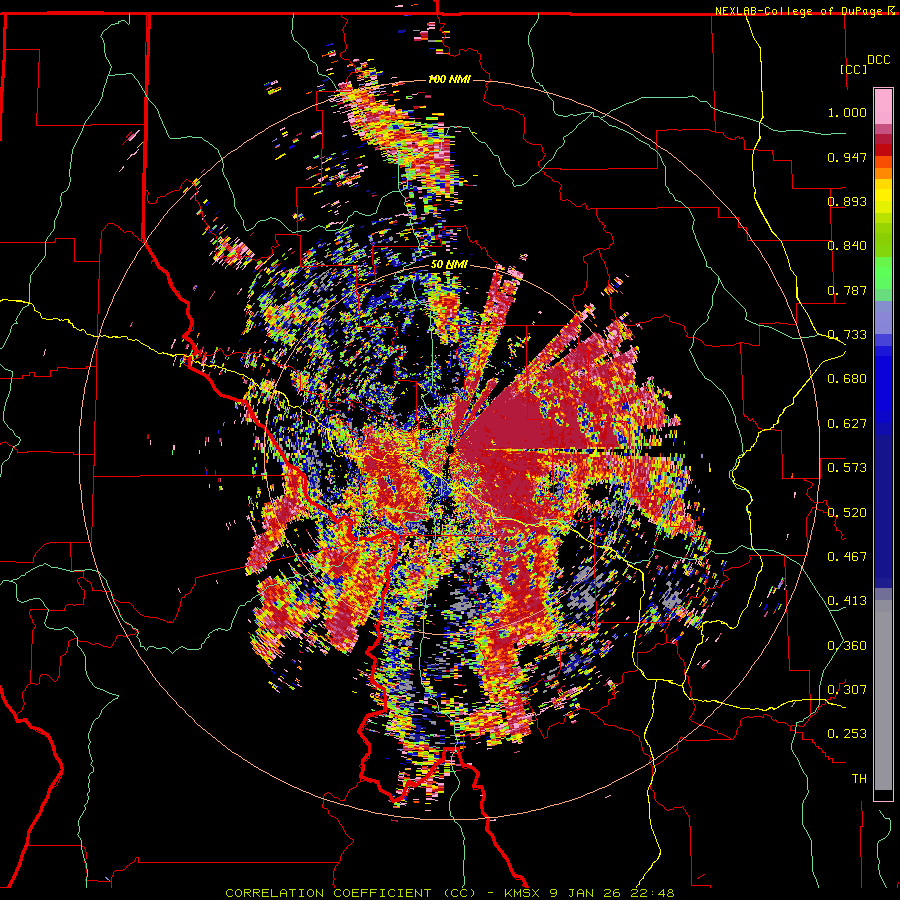The width and height of the screenshot is (900, 900).
Task: Select the 0.467 scale value
Action: 847,557
